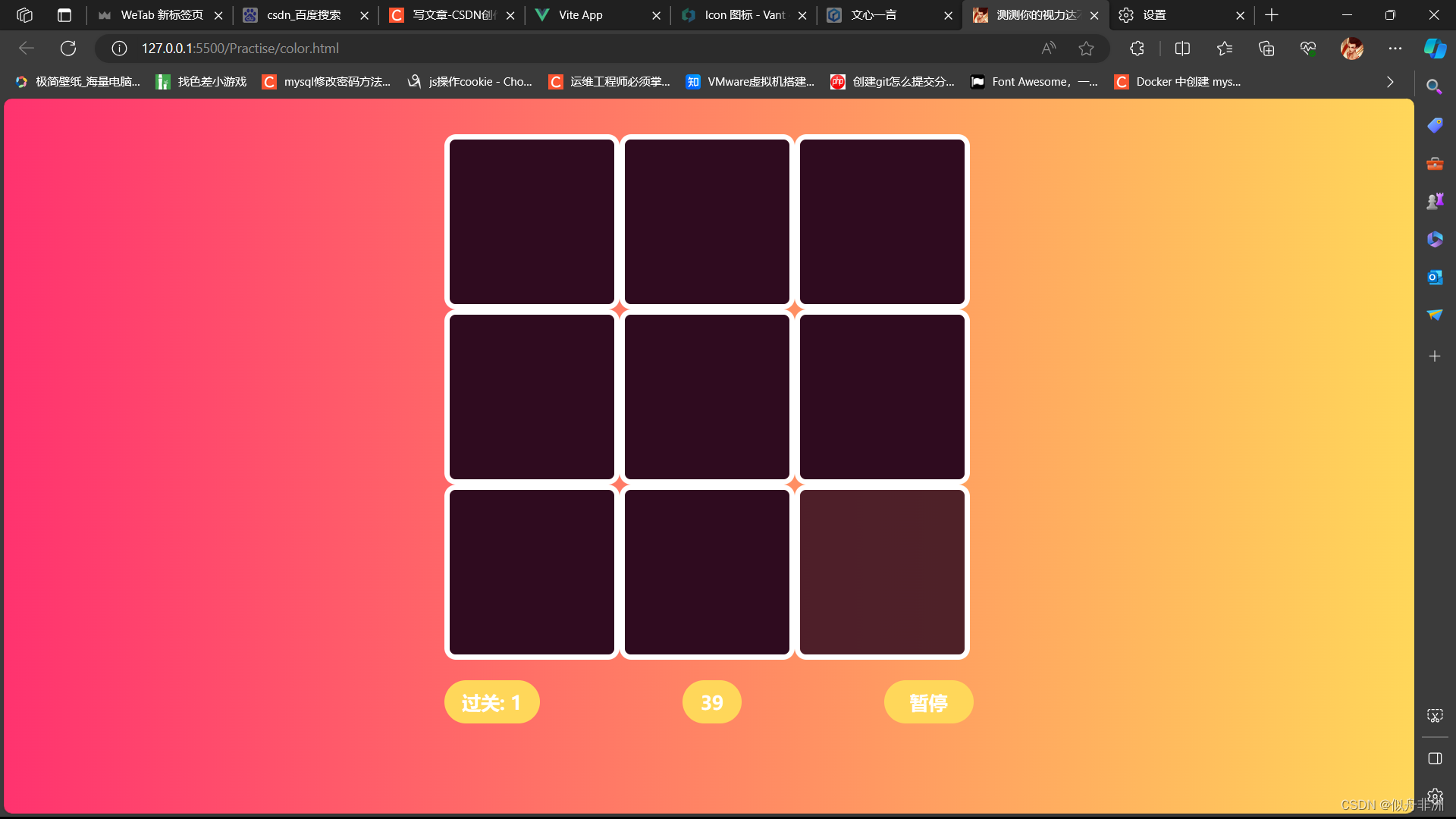1456x819 pixels.
Task: Add page to favorites star icon
Action: [1086, 49]
